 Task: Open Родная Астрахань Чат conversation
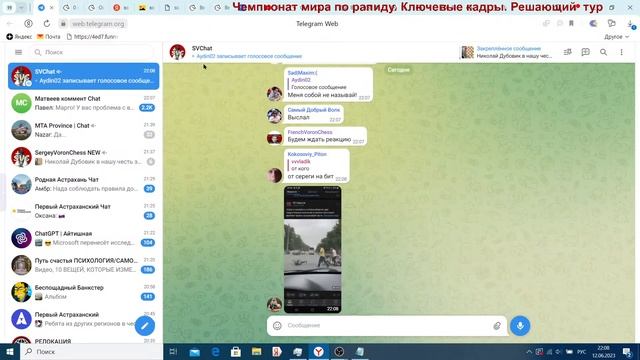pos(84,184)
